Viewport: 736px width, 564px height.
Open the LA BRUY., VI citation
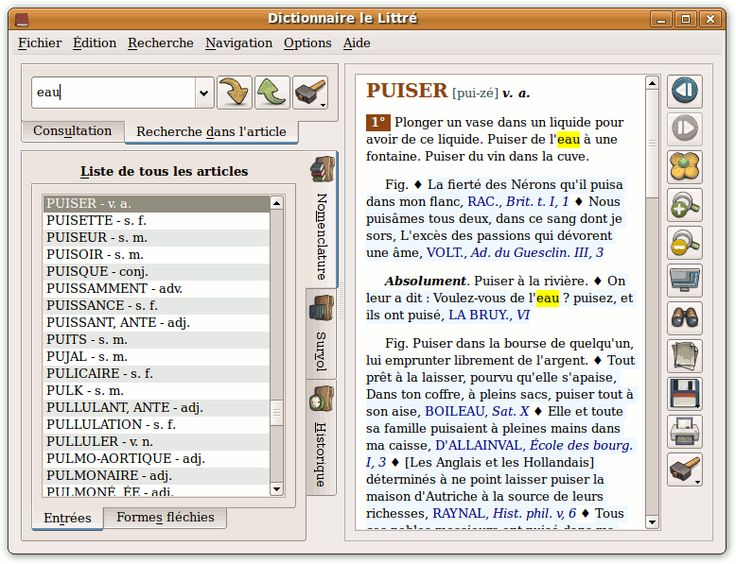[489, 315]
